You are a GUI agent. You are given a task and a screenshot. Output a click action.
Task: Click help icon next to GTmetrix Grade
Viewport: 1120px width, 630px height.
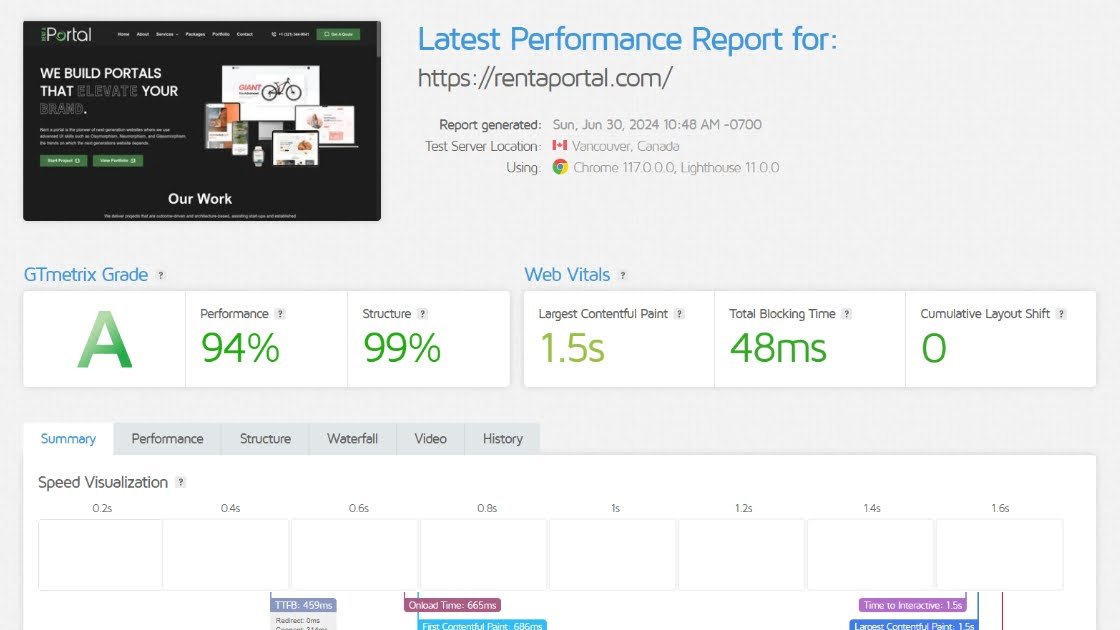coord(161,275)
